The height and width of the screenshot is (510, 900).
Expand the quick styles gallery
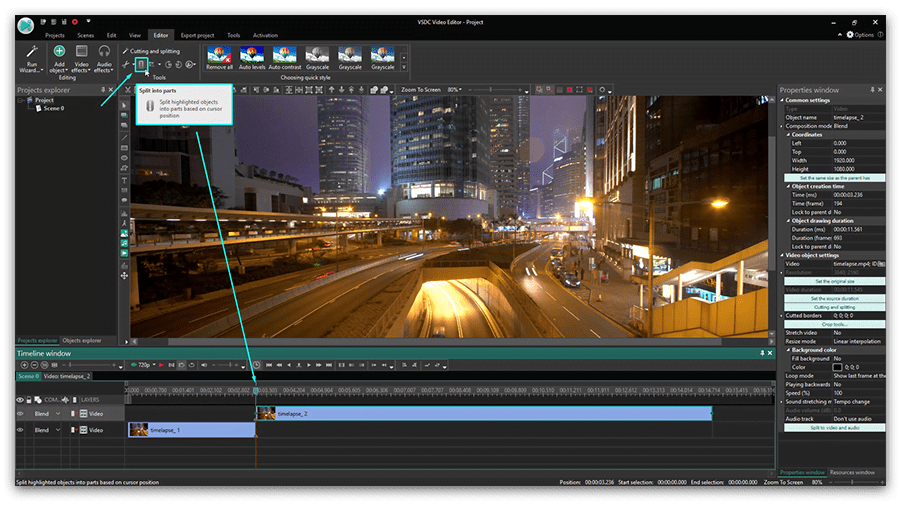click(404, 67)
